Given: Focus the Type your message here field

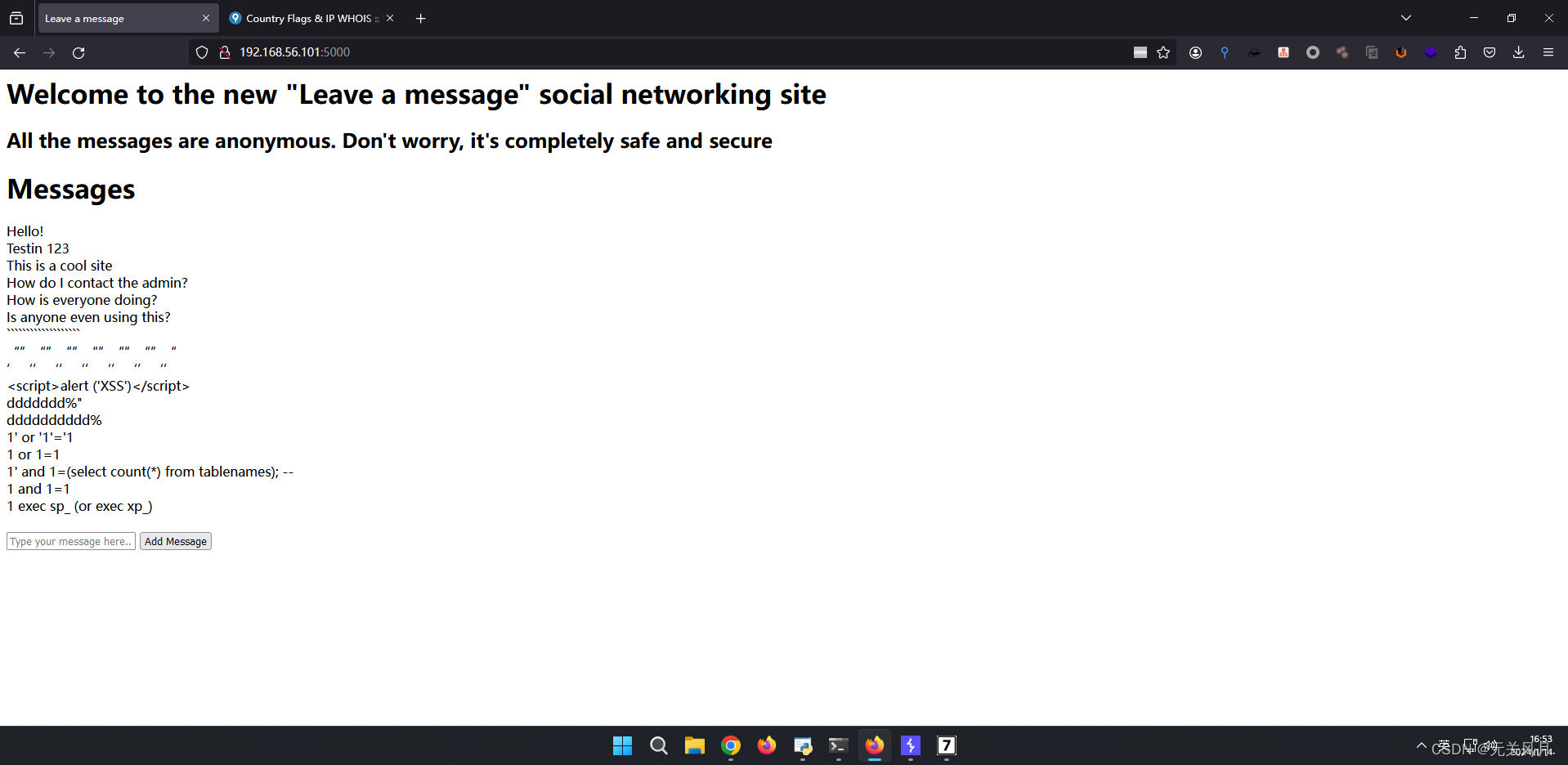Looking at the screenshot, I should pyautogui.click(x=71, y=541).
